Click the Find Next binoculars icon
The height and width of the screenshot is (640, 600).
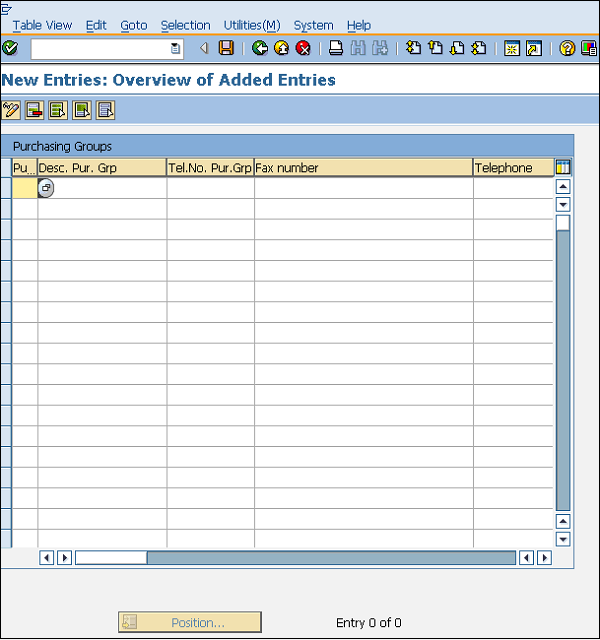pos(380,48)
